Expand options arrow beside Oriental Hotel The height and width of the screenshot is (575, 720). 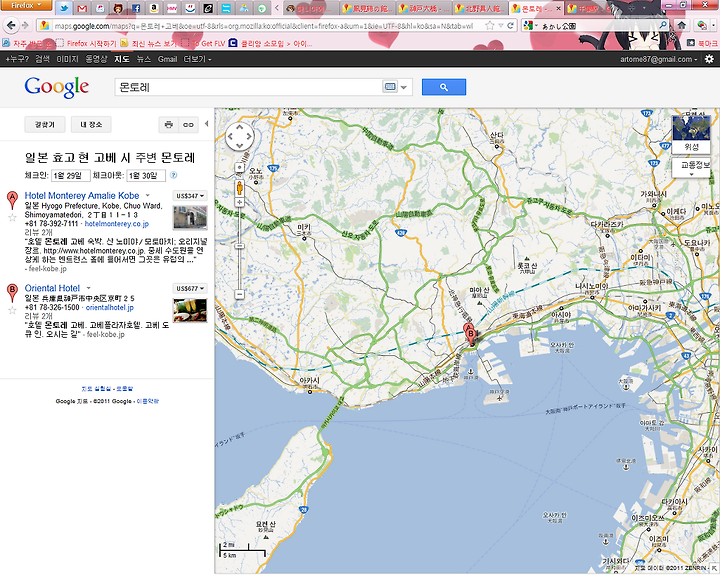88,288
